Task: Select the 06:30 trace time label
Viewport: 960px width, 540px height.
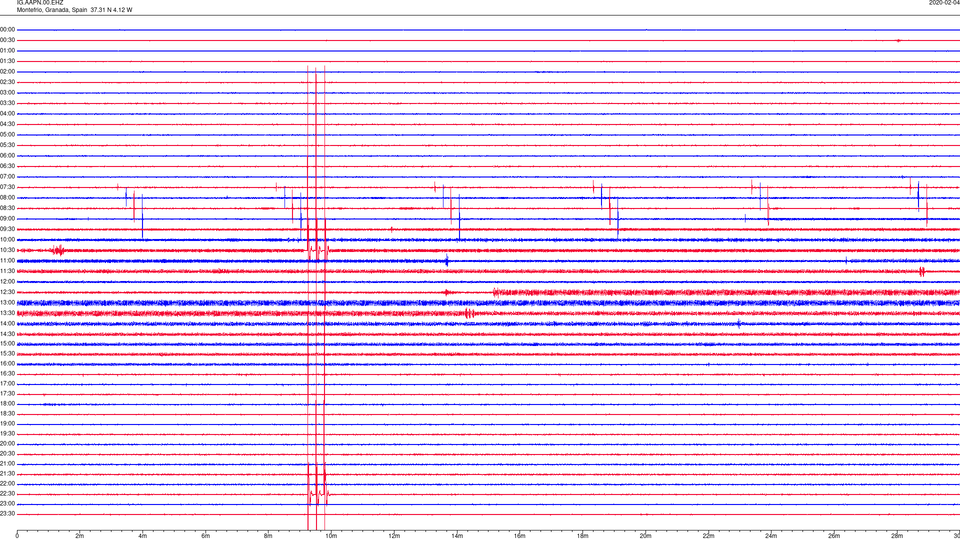Action: point(8,166)
